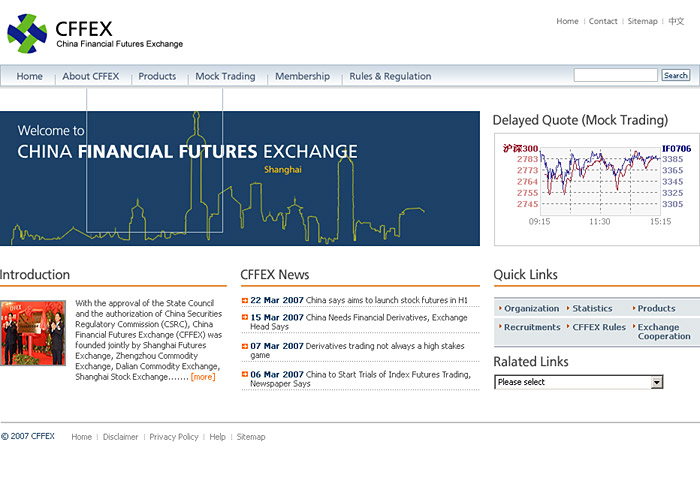
Task: Open the Disclaimer footer link
Action: (120, 437)
